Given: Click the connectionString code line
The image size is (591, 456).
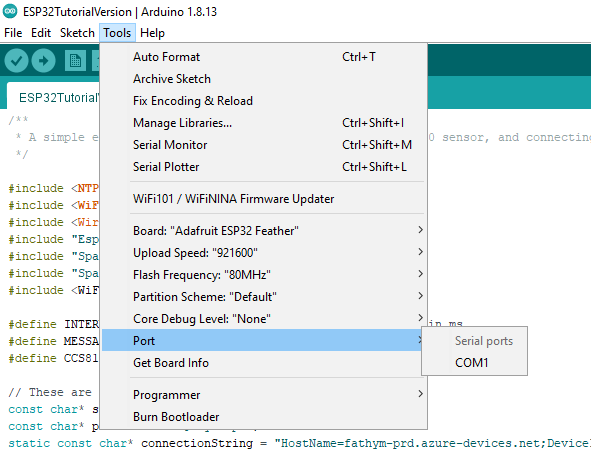Looking at the screenshot, I should [299, 443].
